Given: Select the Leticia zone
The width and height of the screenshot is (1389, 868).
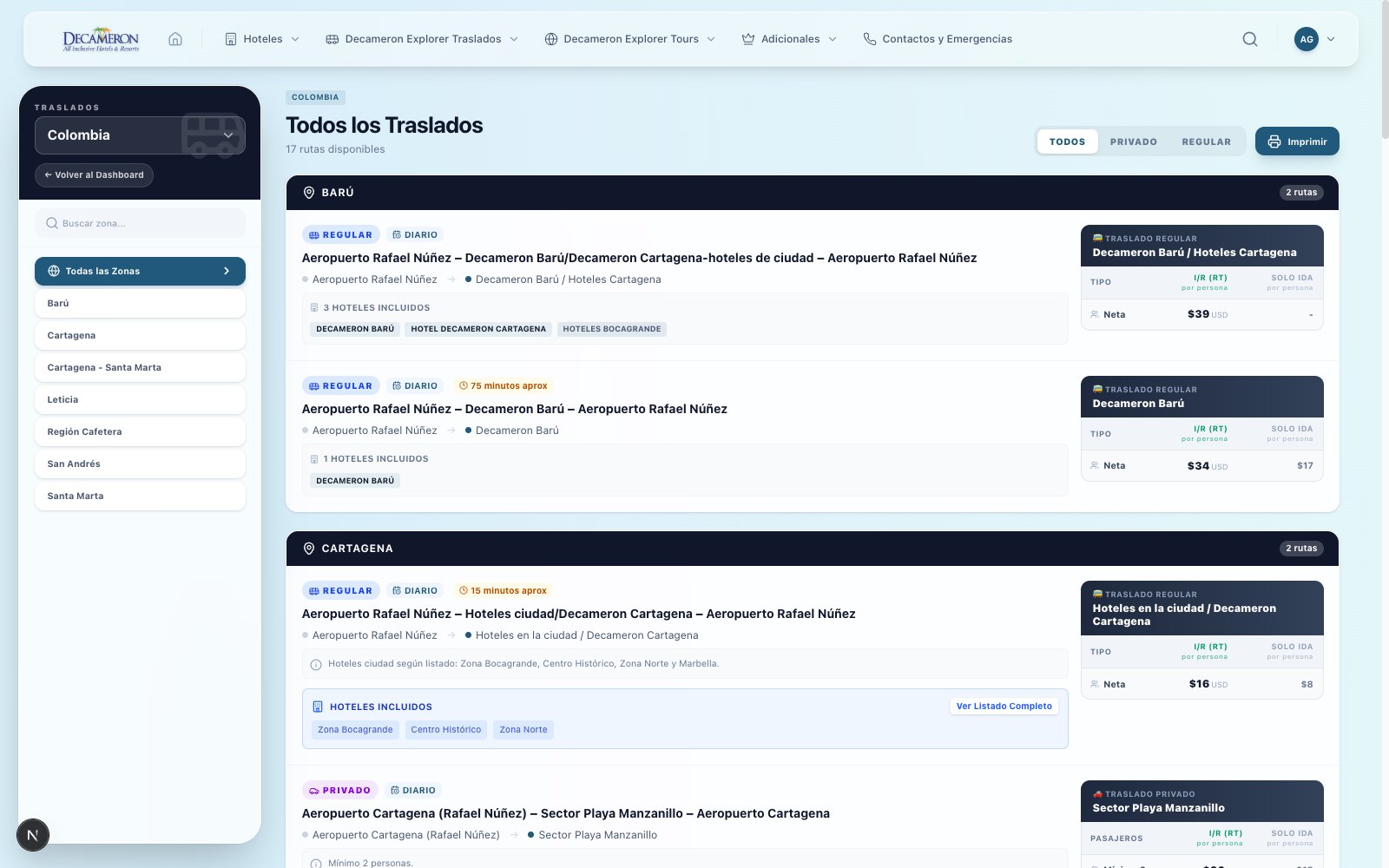Looking at the screenshot, I should click(140, 399).
